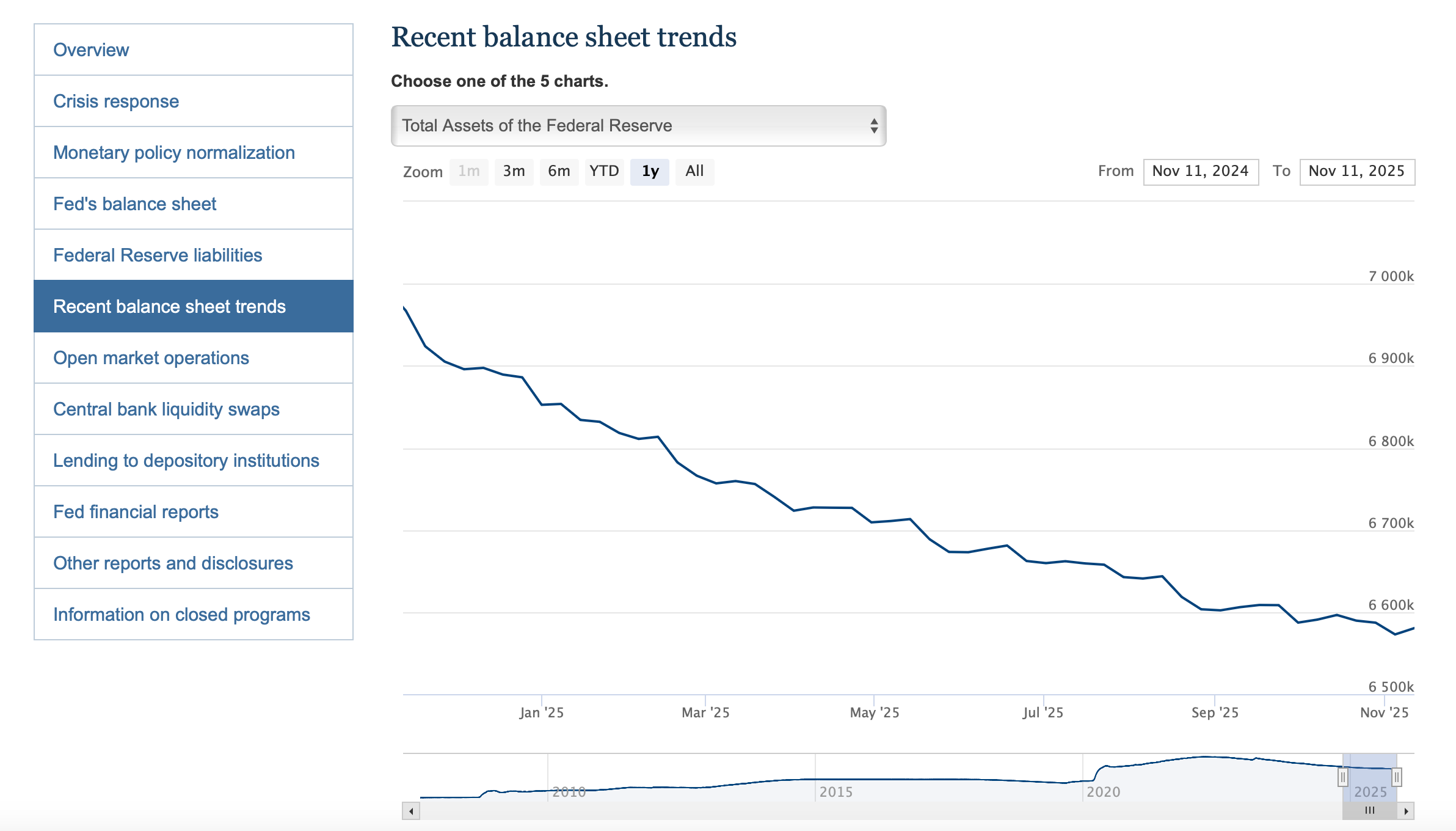Edit the From date field
Viewport: 1456px width, 831px height.
[x=1199, y=172]
